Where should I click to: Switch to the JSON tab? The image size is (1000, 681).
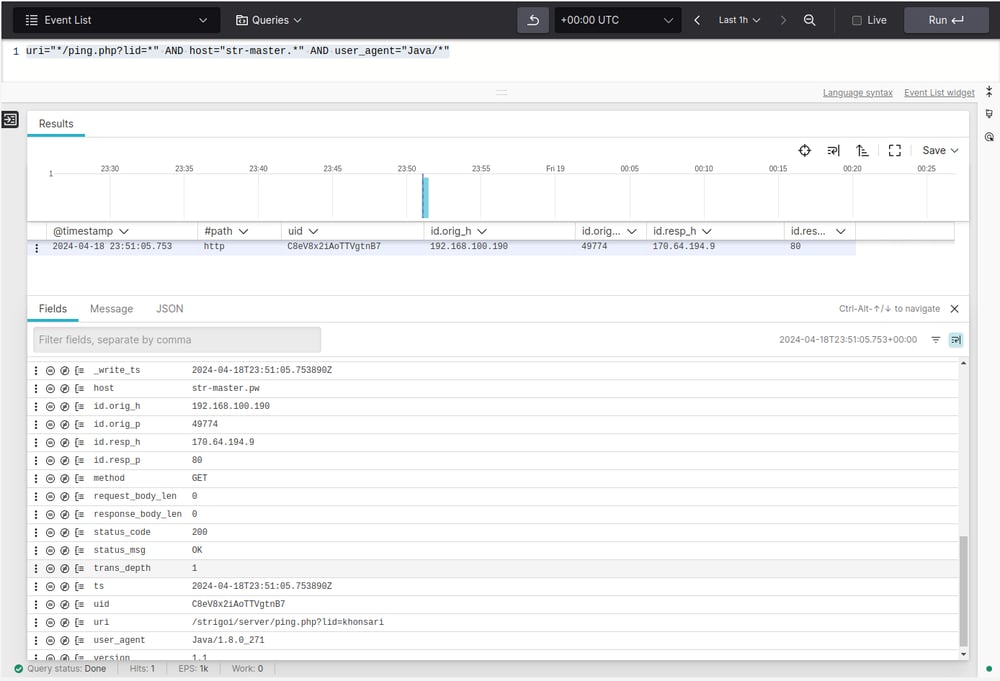coord(169,309)
